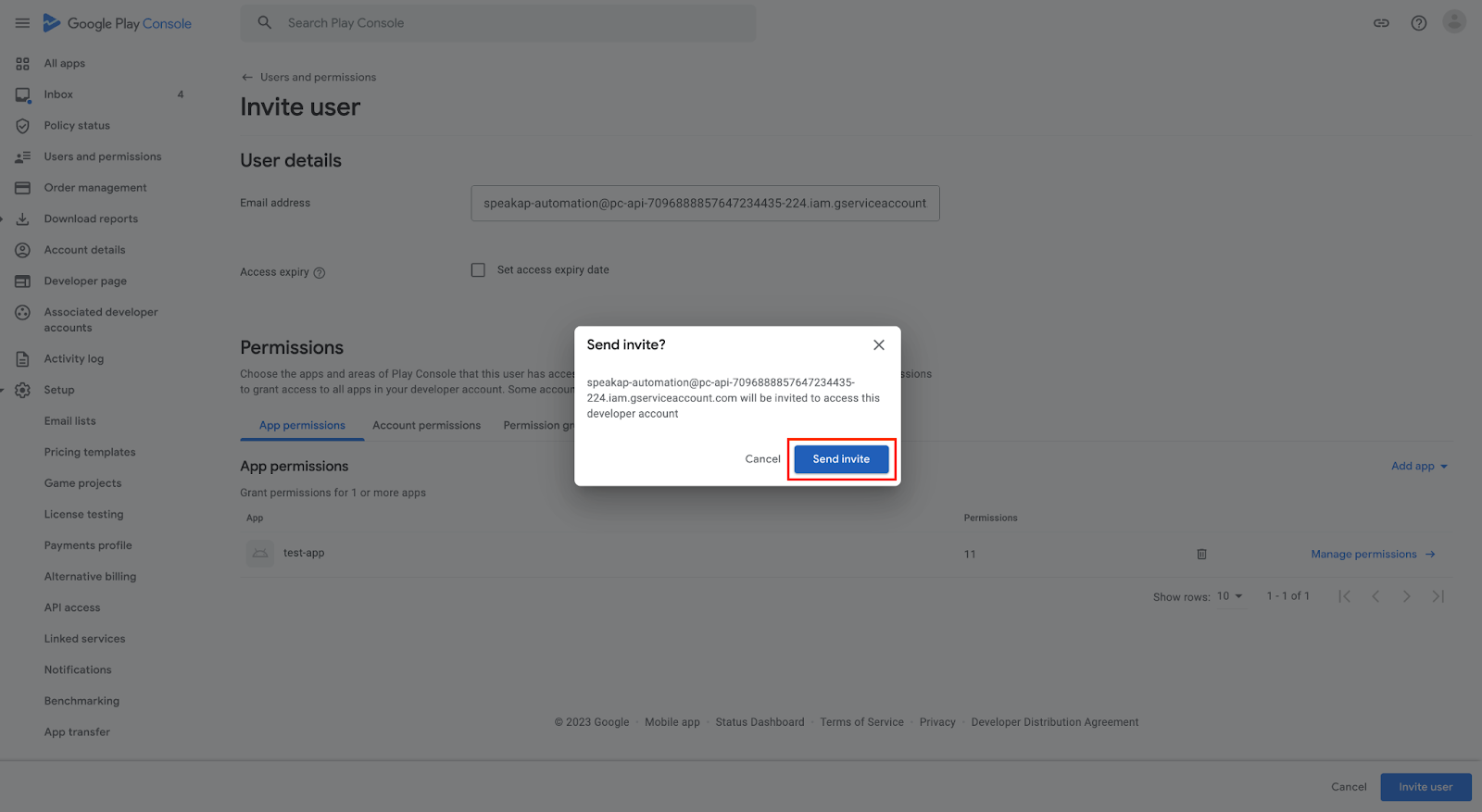The width and height of the screenshot is (1482, 812).
Task: Open Linked services in the sidebar
Action: pos(84,639)
